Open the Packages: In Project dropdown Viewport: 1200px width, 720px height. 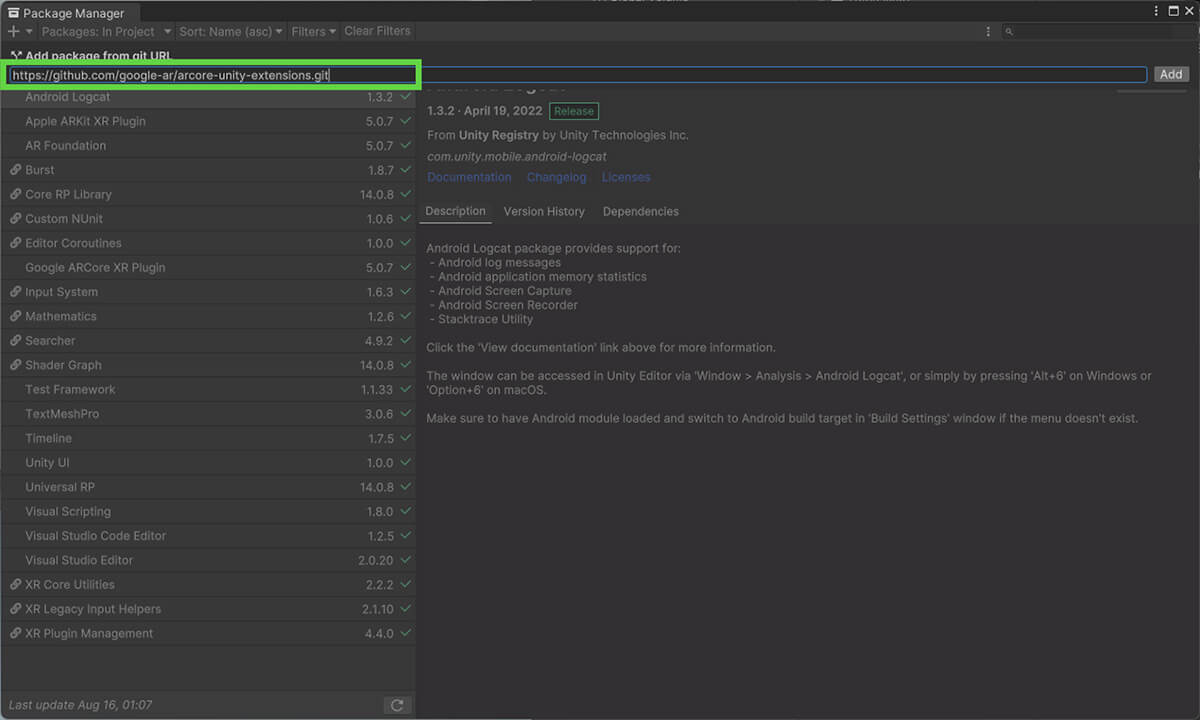click(x=105, y=32)
